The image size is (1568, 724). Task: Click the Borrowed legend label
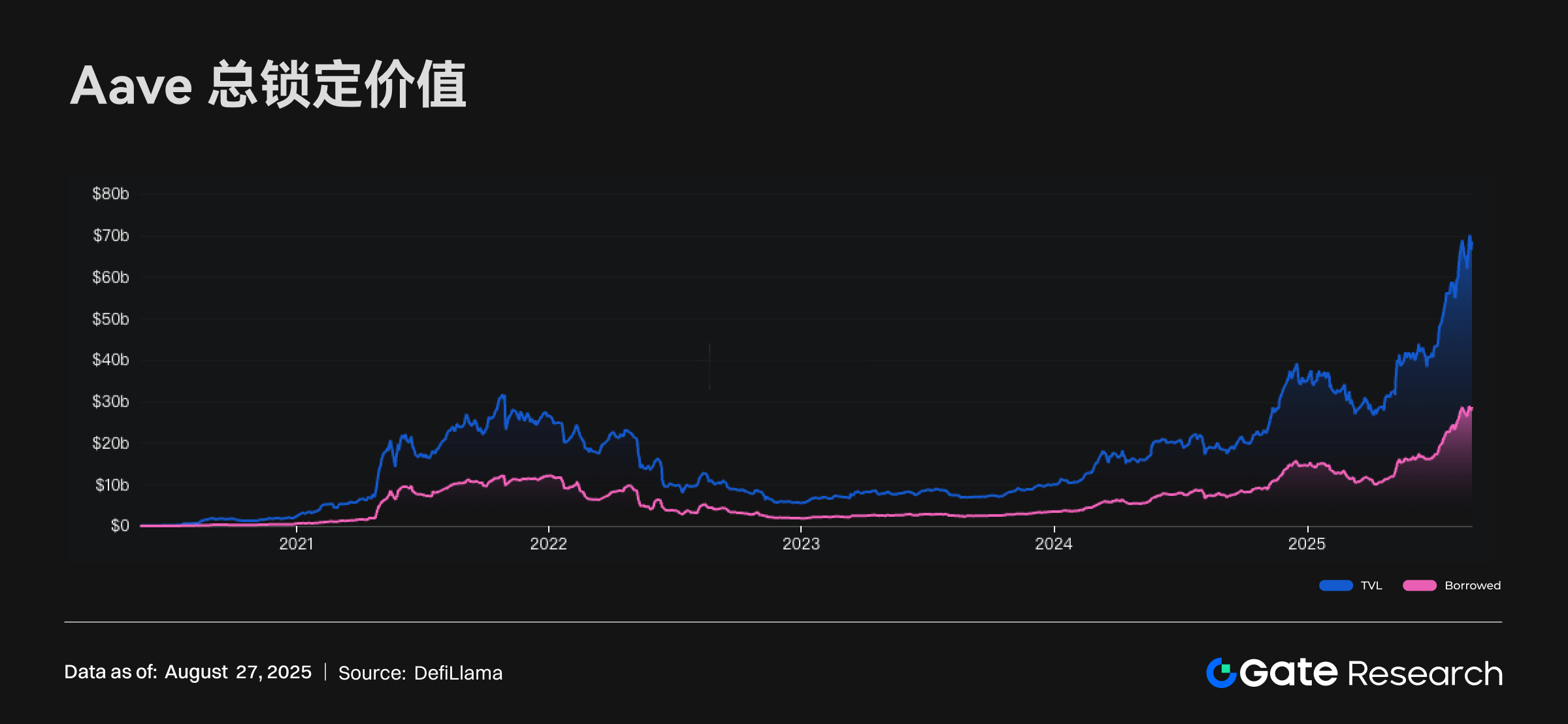pos(1473,585)
